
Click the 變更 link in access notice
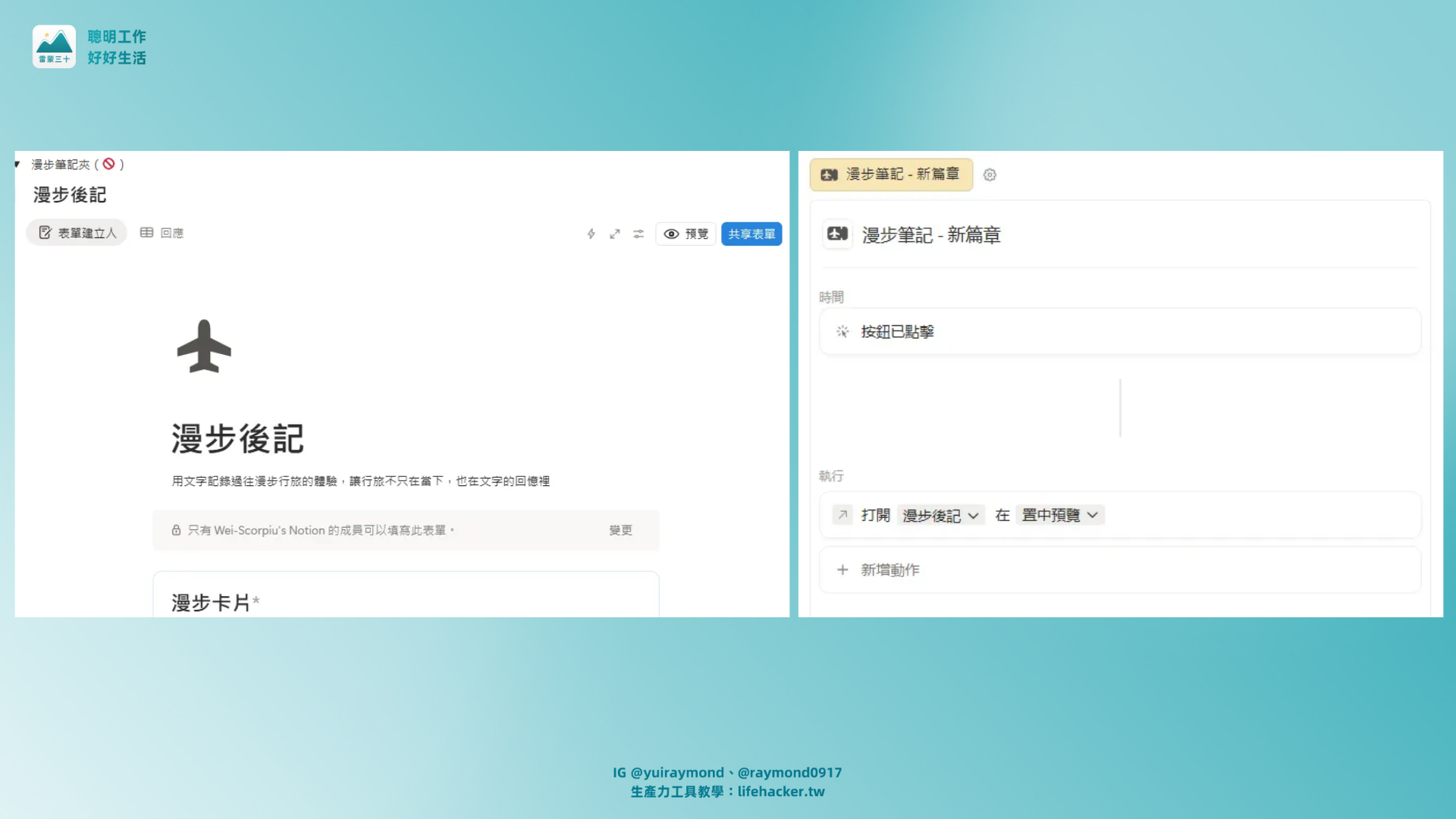pyautogui.click(x=620, y=530)
